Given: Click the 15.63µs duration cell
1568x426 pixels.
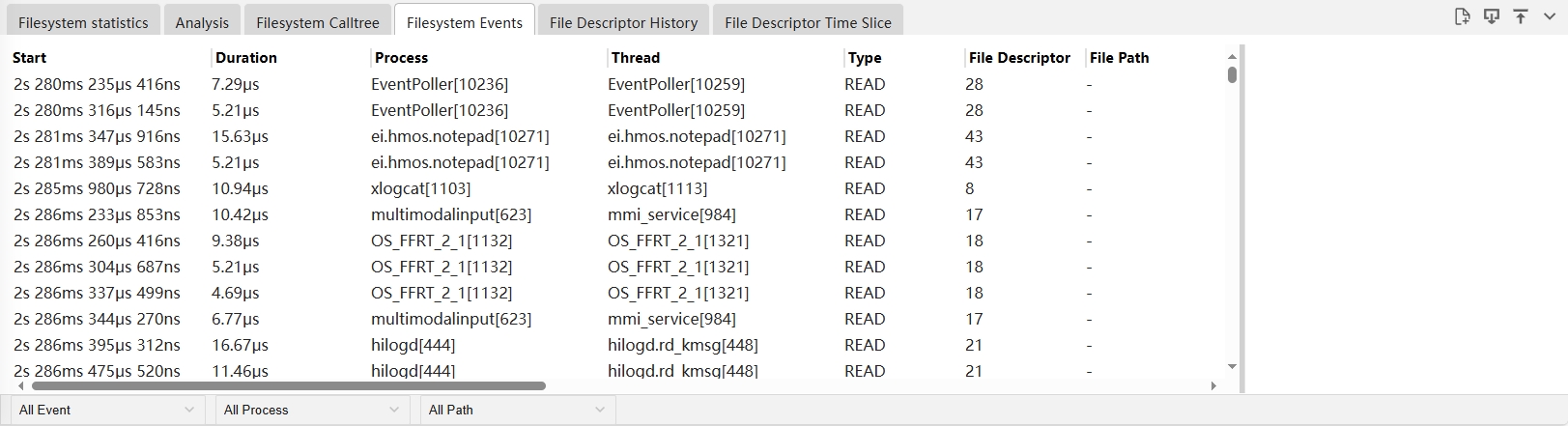Looking at the screenshot, I should tap(240, 136).
